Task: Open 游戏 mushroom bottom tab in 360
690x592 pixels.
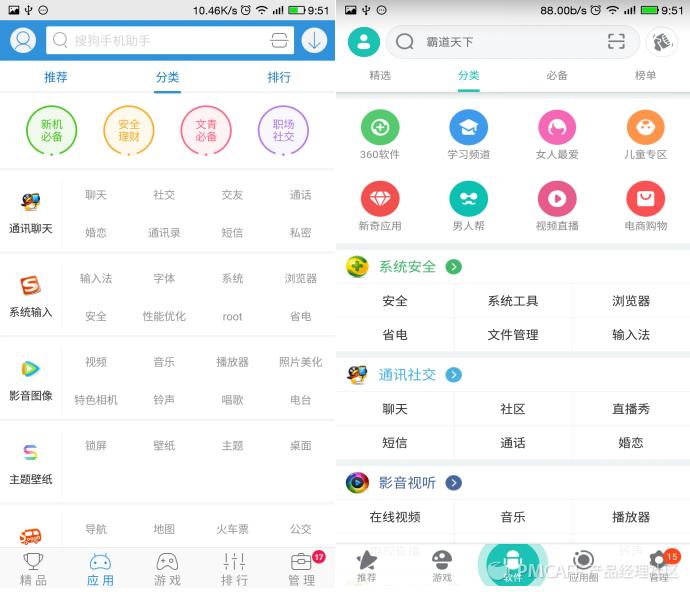Action: [441, 566]
